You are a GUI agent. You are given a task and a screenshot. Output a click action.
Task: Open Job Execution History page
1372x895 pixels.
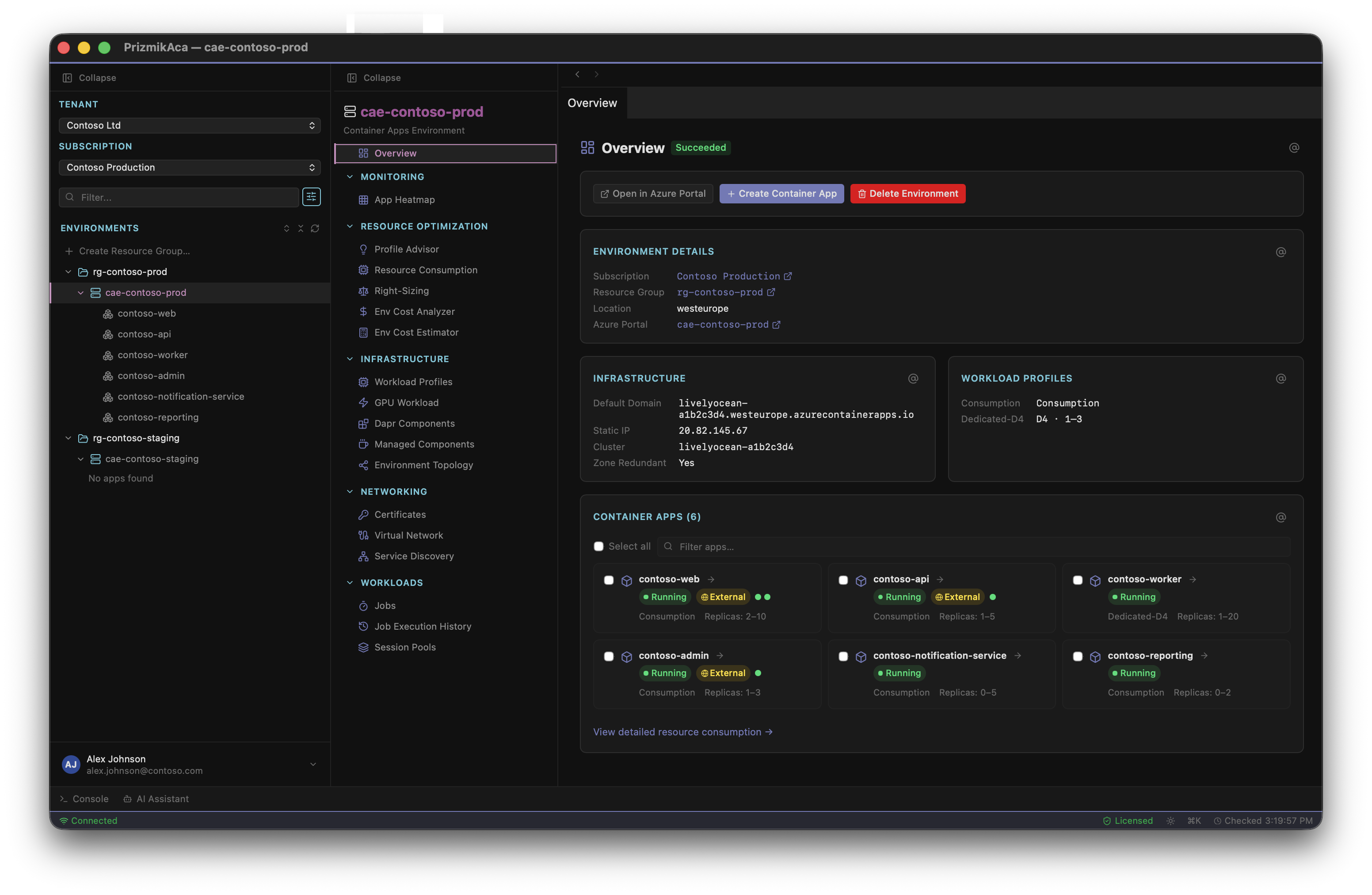423,627
